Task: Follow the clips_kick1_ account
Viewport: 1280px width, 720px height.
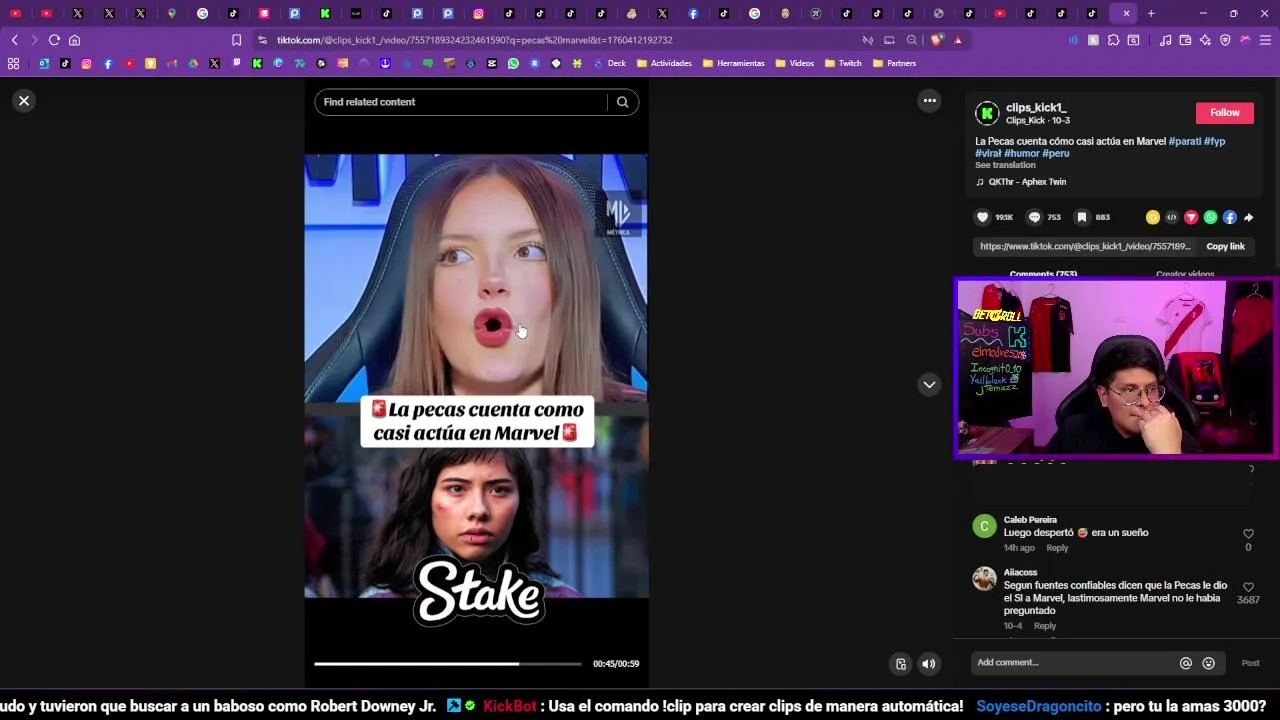Action: pos(1224,113)
